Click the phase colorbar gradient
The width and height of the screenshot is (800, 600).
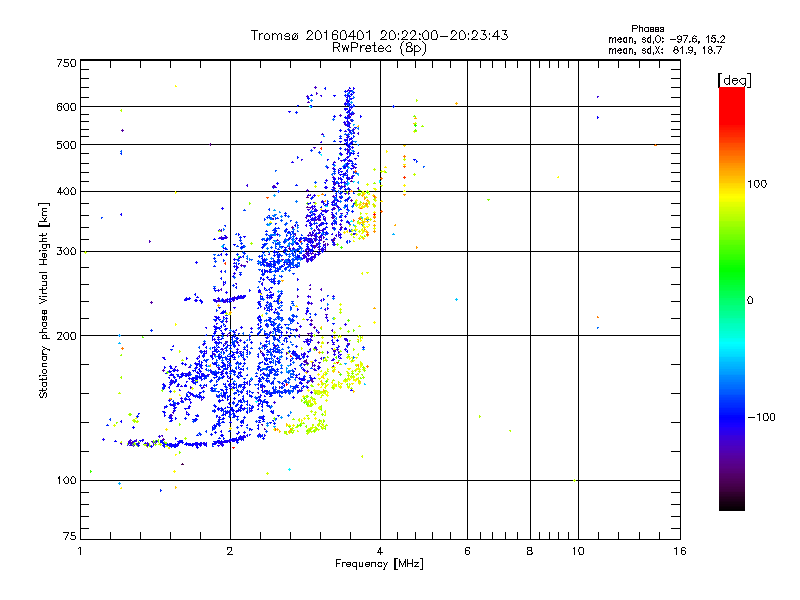(732, 298)
